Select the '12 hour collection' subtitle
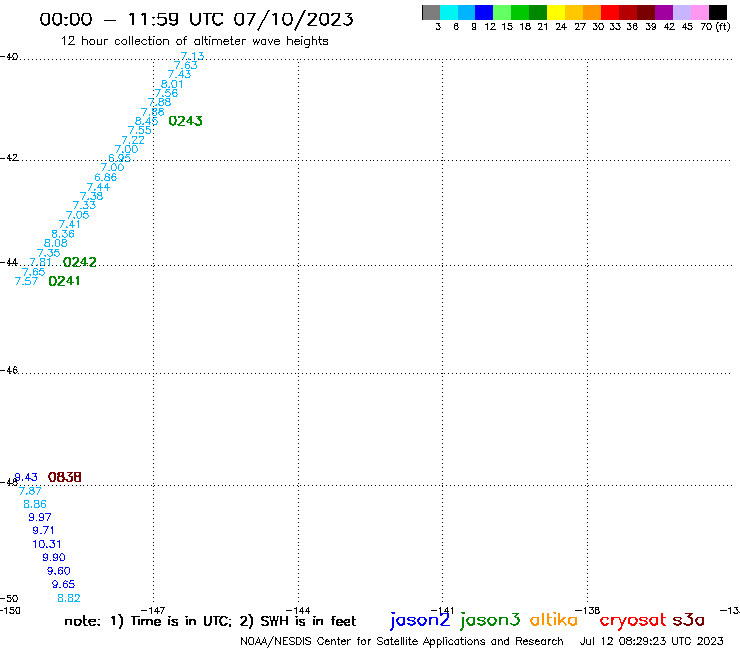The image size is (740, 650). [194, 42]
